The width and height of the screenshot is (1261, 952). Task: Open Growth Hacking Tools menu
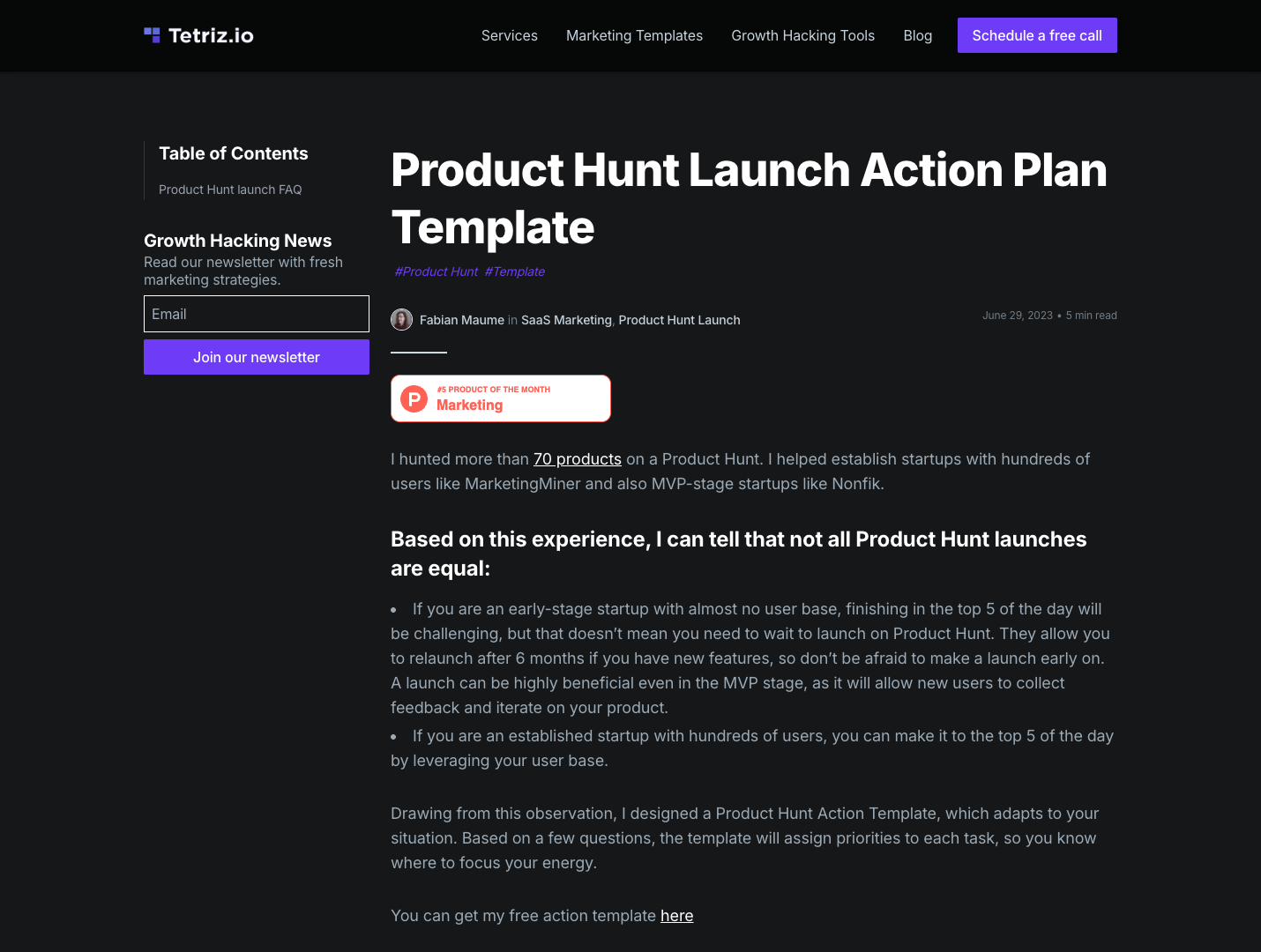point(802,35)
